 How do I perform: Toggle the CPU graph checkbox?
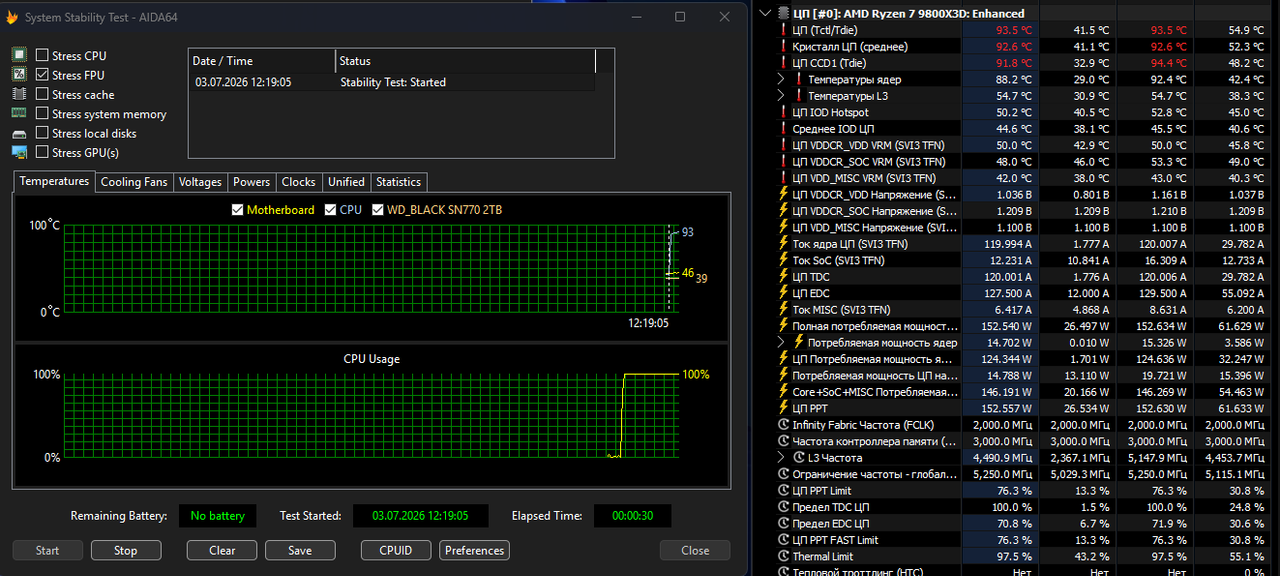[x=330, y=210]
